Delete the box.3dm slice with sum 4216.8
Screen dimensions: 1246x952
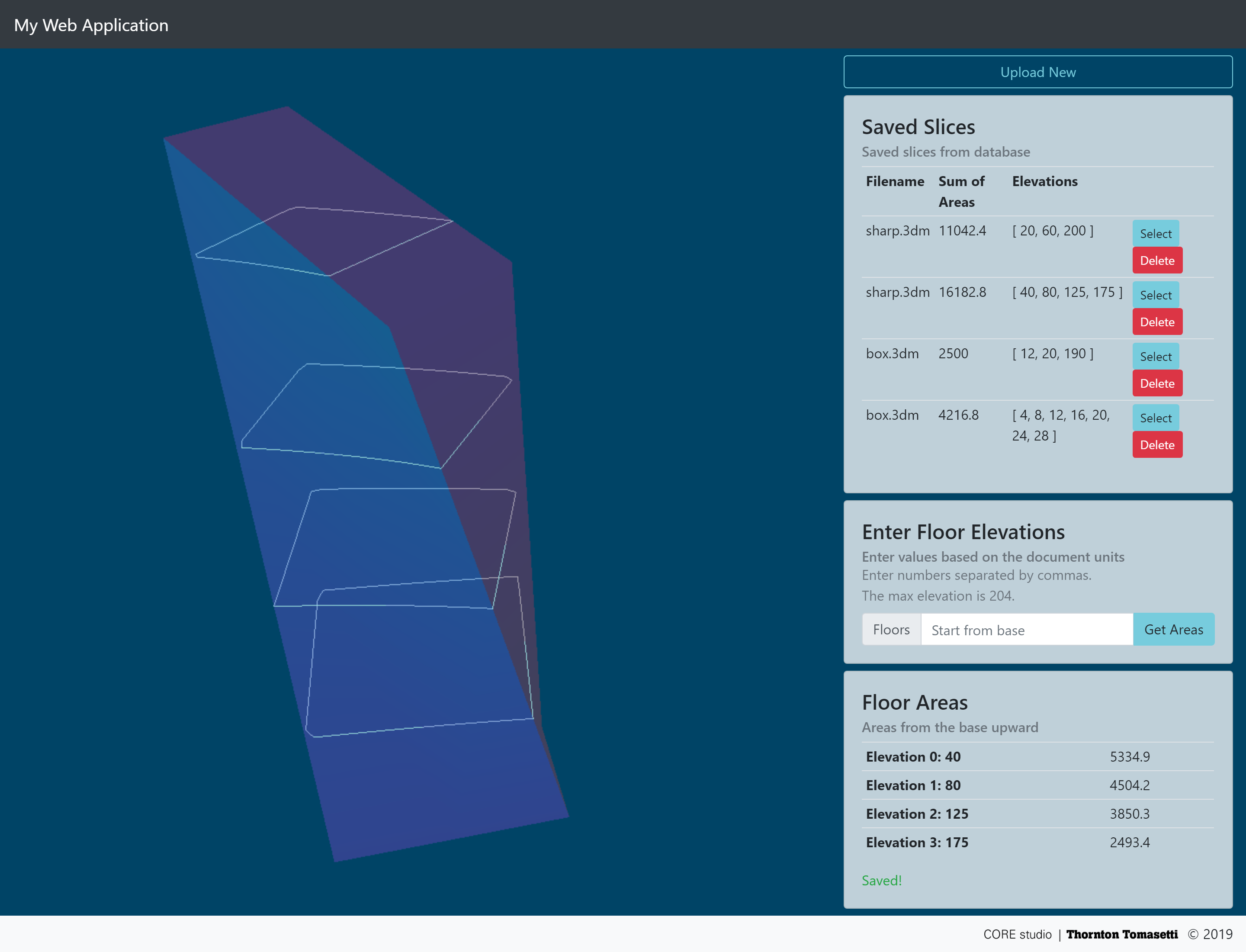[1156, 445]
